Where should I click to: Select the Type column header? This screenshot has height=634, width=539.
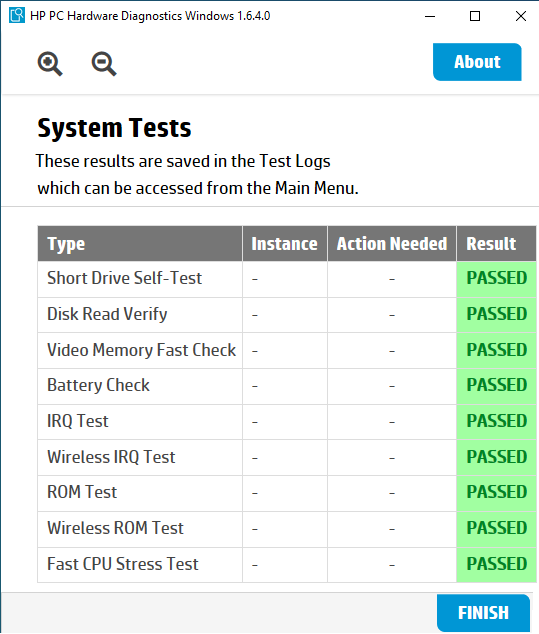coord(140,243)
